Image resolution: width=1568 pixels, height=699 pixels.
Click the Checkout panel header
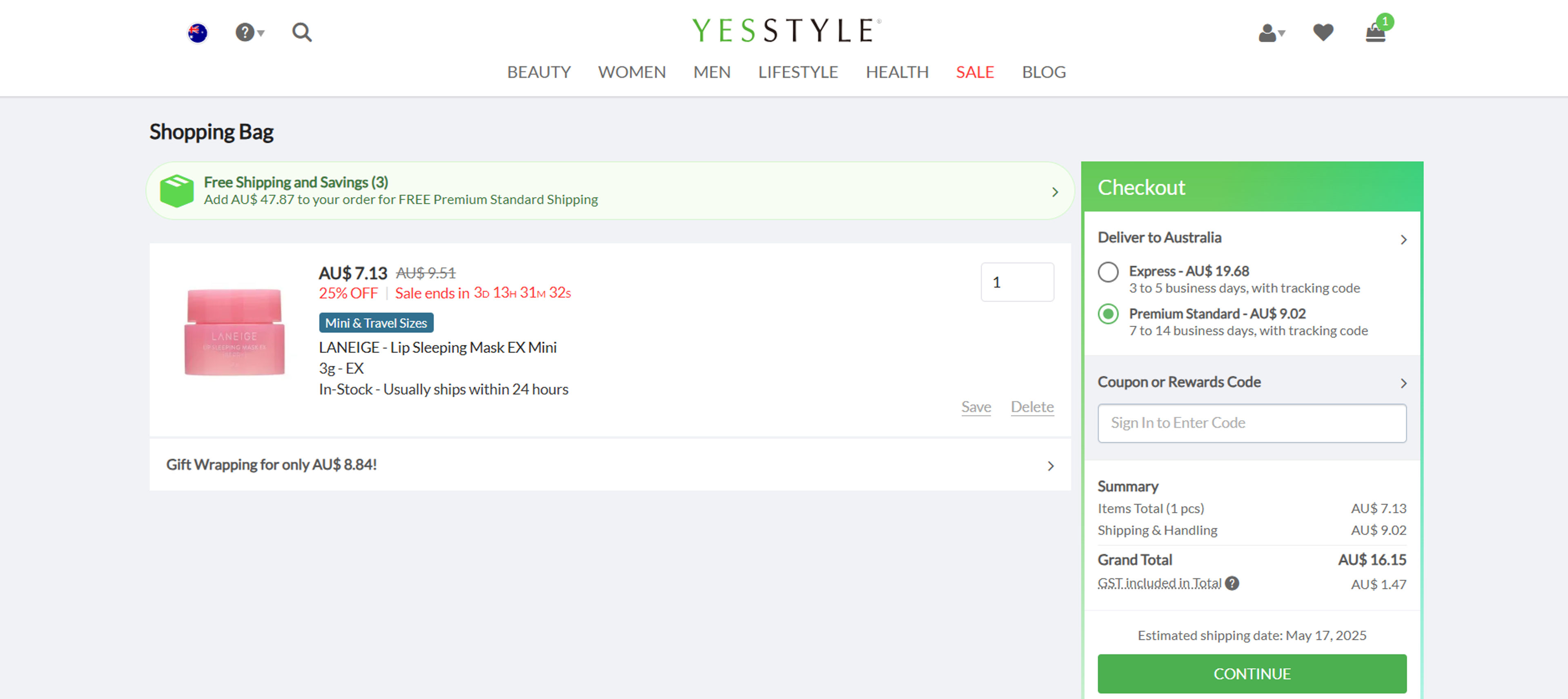click(1252, 187)
